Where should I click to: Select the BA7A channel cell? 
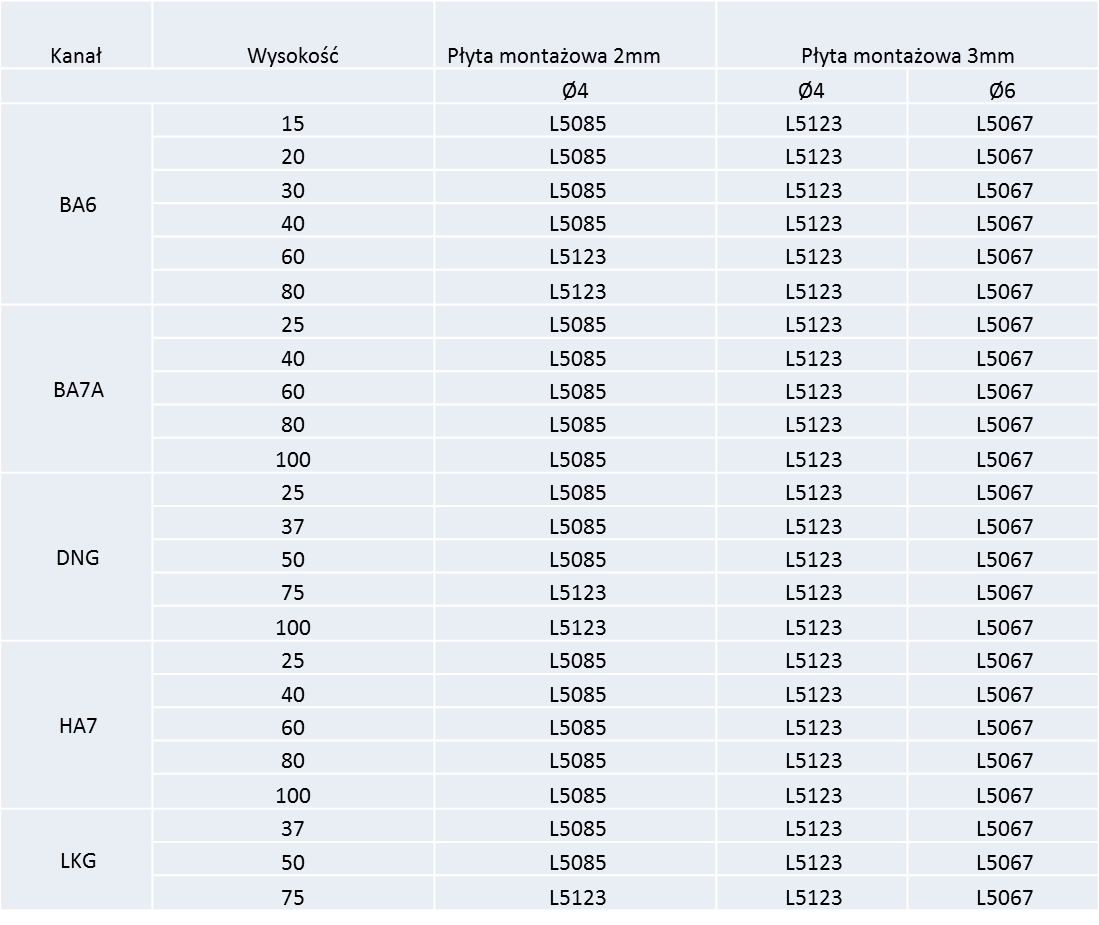77,390
